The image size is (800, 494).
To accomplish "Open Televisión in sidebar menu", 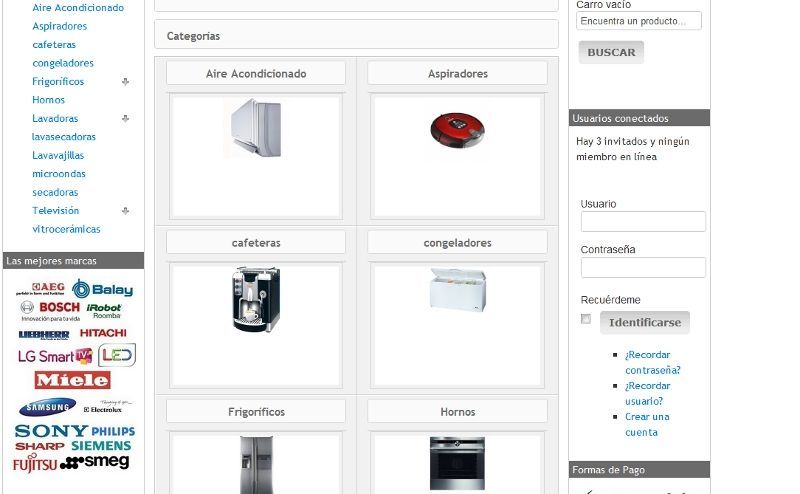I will point(56,211).
